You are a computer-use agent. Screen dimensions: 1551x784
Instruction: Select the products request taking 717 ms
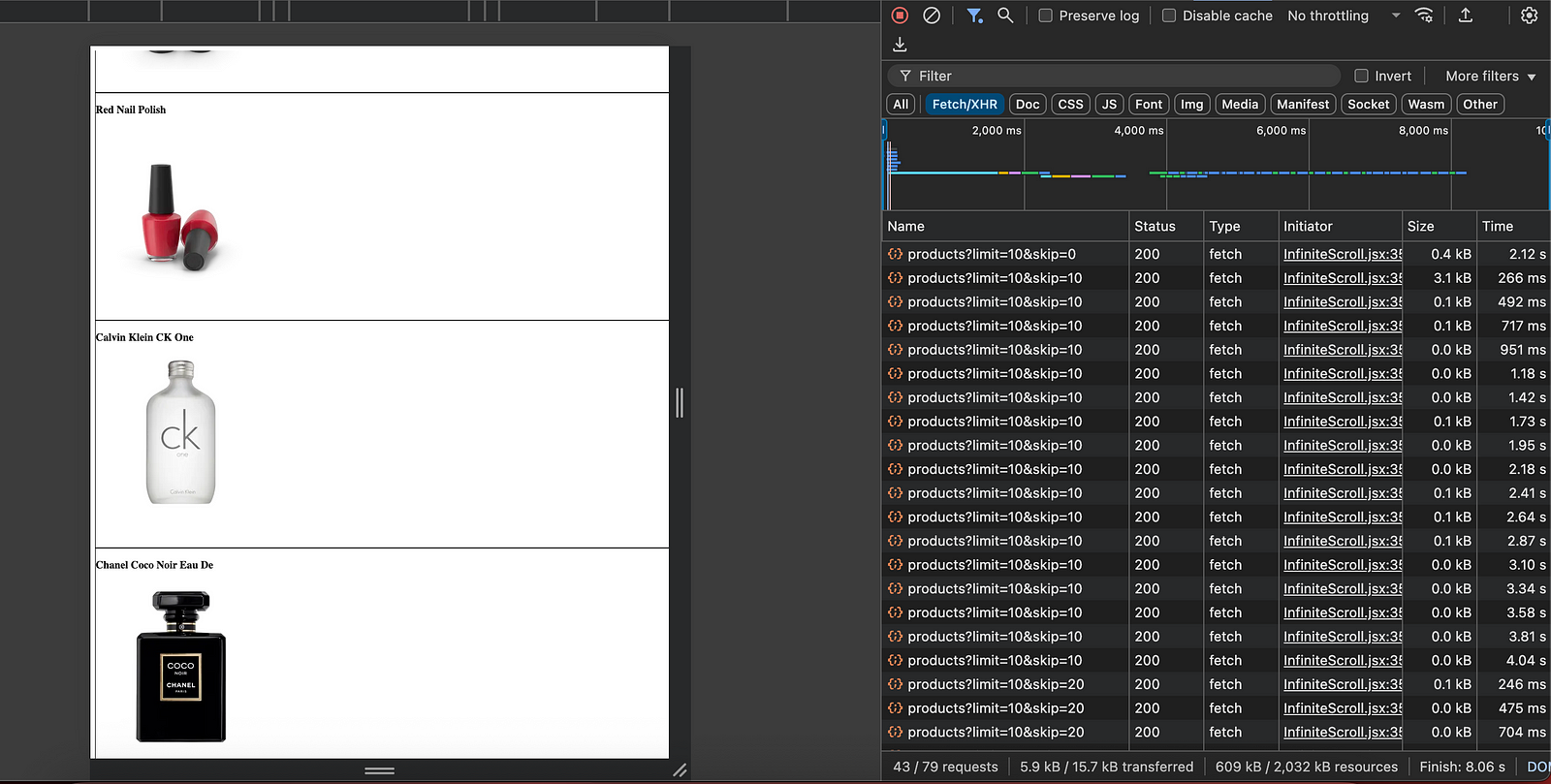click(995, 326)
